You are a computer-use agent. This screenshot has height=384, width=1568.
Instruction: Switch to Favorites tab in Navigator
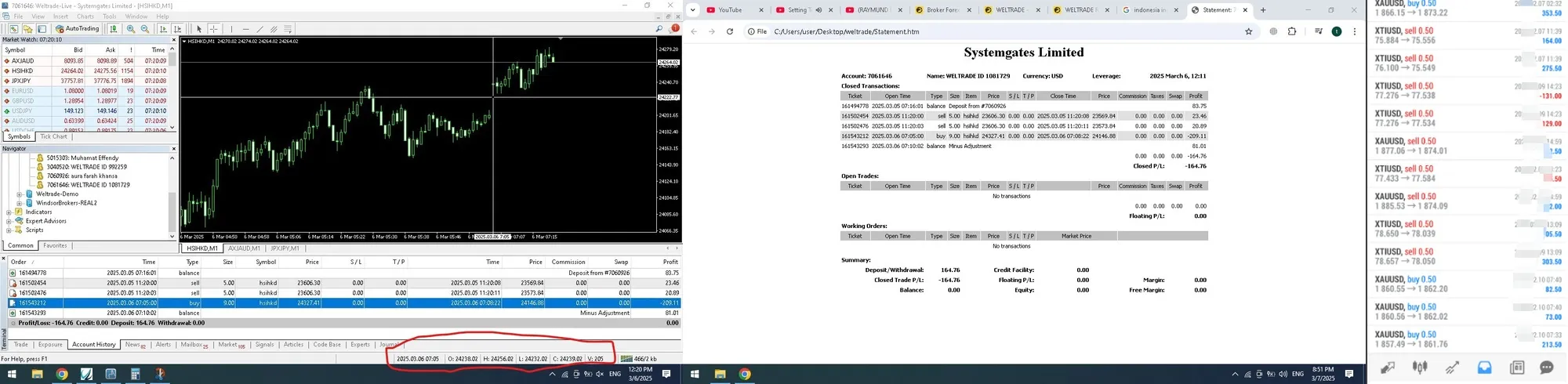pyautogui.click(x=55, y=245)
